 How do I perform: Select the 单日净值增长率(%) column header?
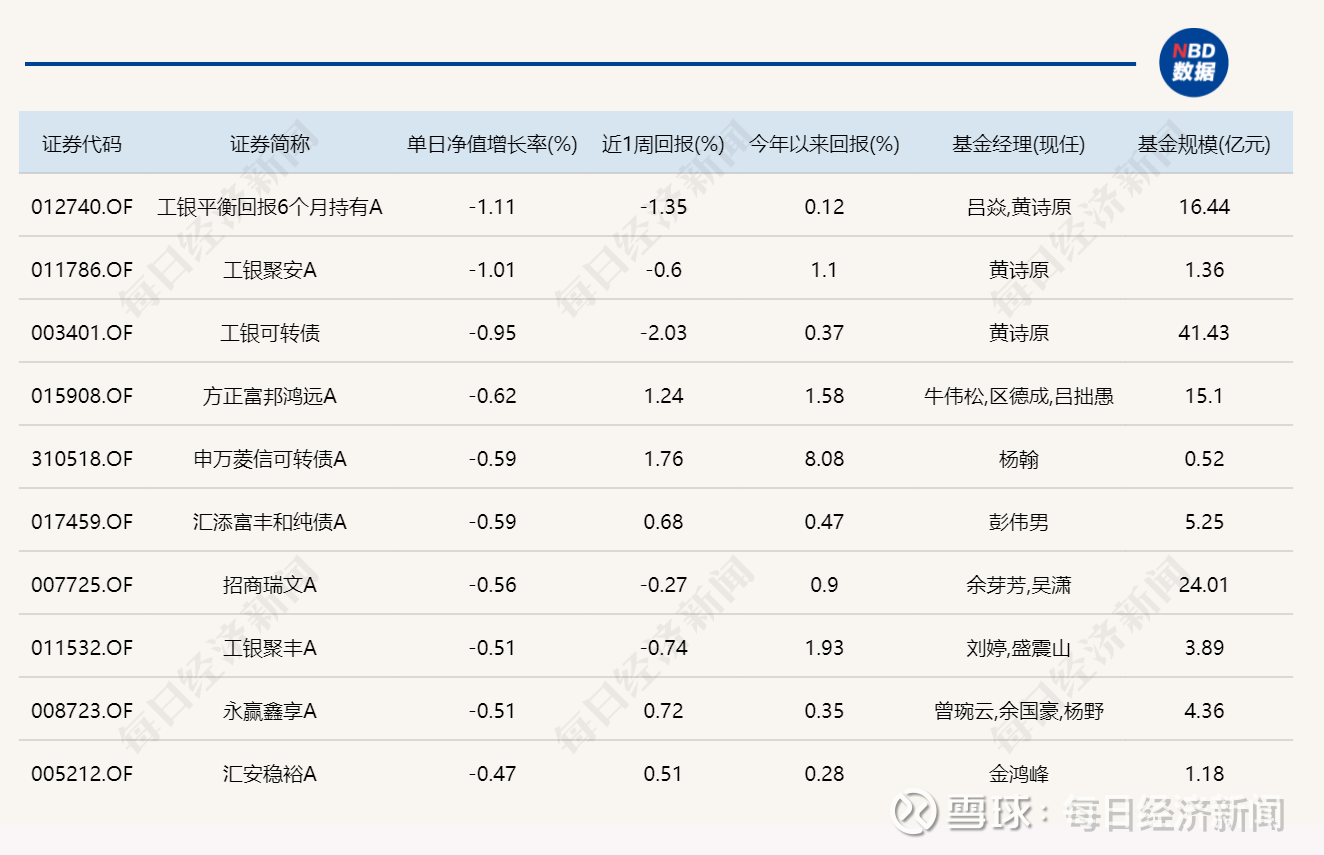click(x=492, y=144)
